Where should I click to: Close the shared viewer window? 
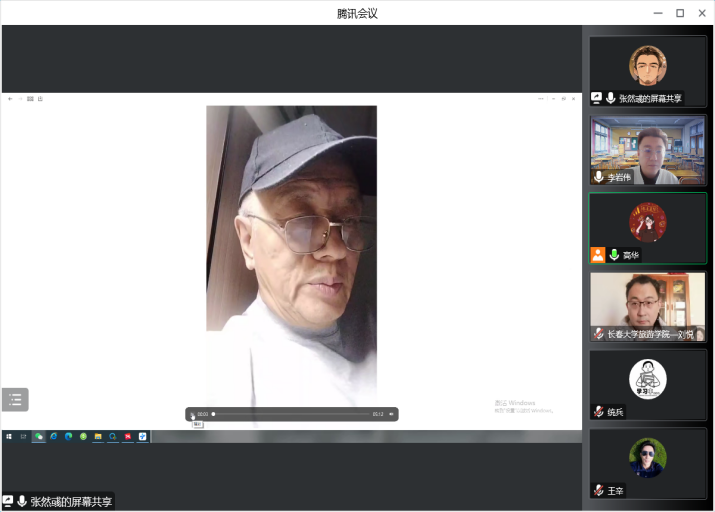tap(574, 98)
